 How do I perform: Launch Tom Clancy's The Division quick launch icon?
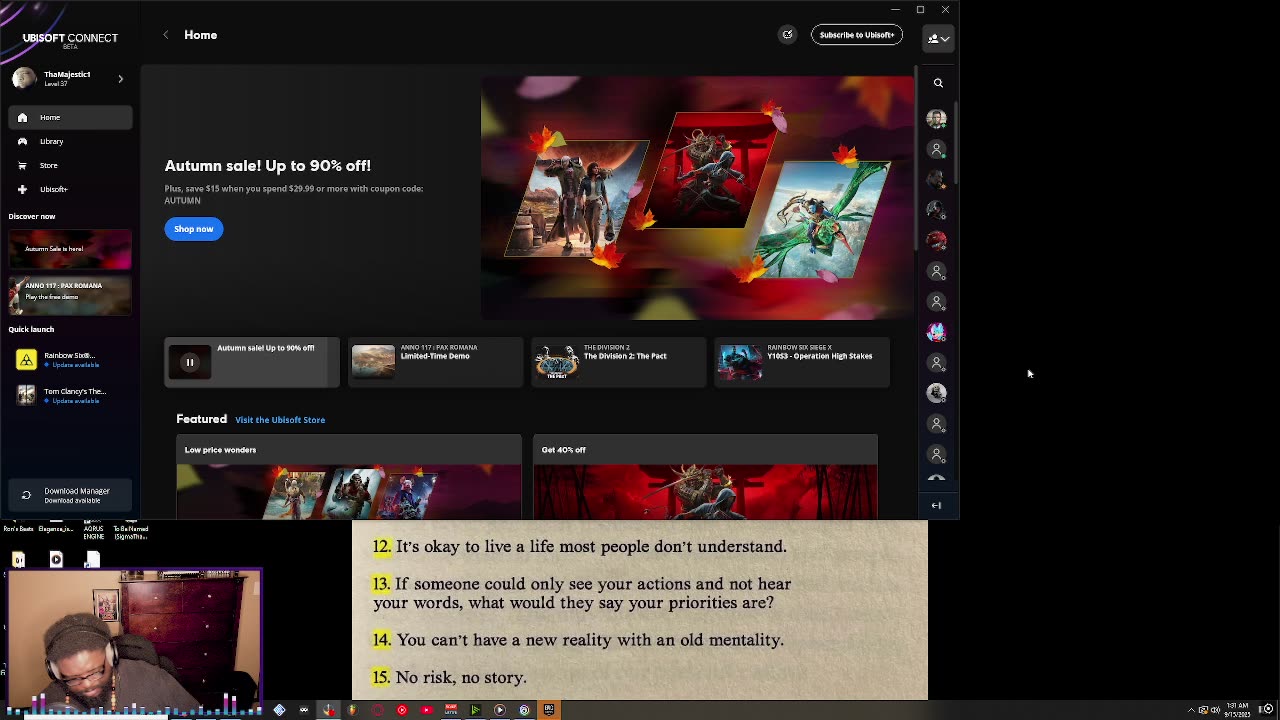coord(26,395)
